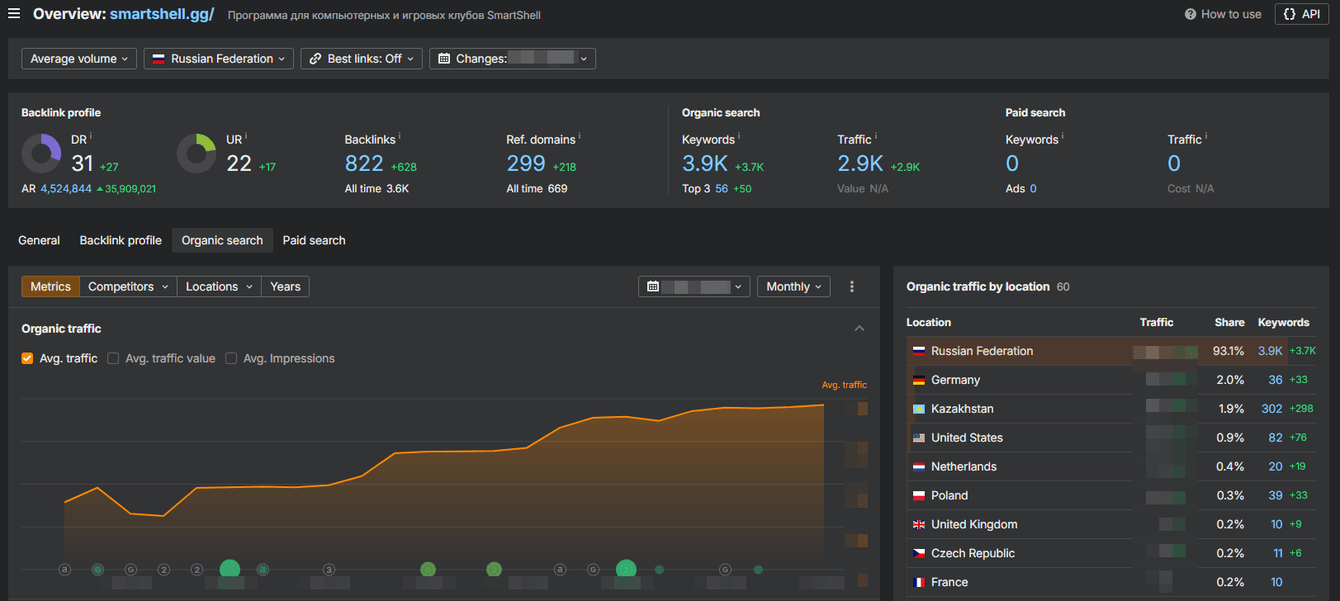Viewport: 1340px width, 601px height.
Task: Click the info icon beside UR
Action: click(246, 136)
